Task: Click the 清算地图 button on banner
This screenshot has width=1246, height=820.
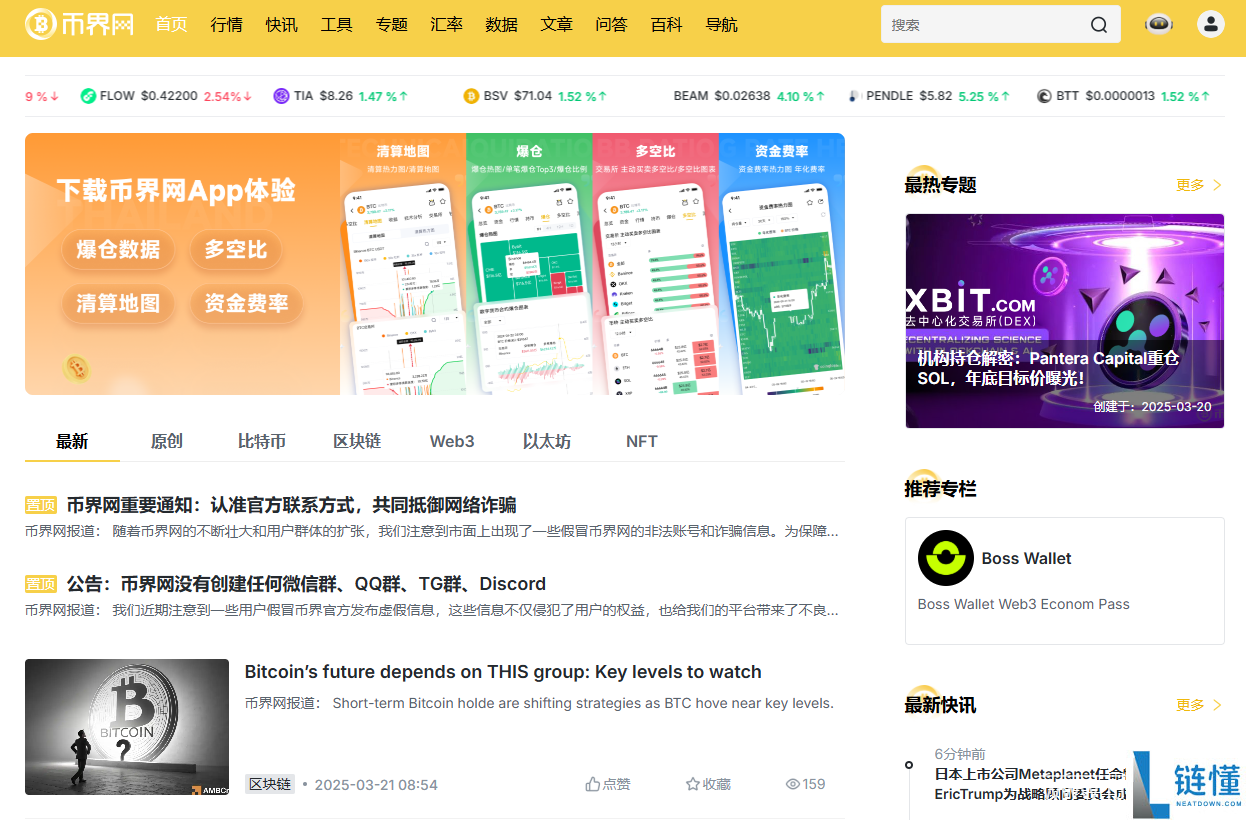Action: coord(118,303)
